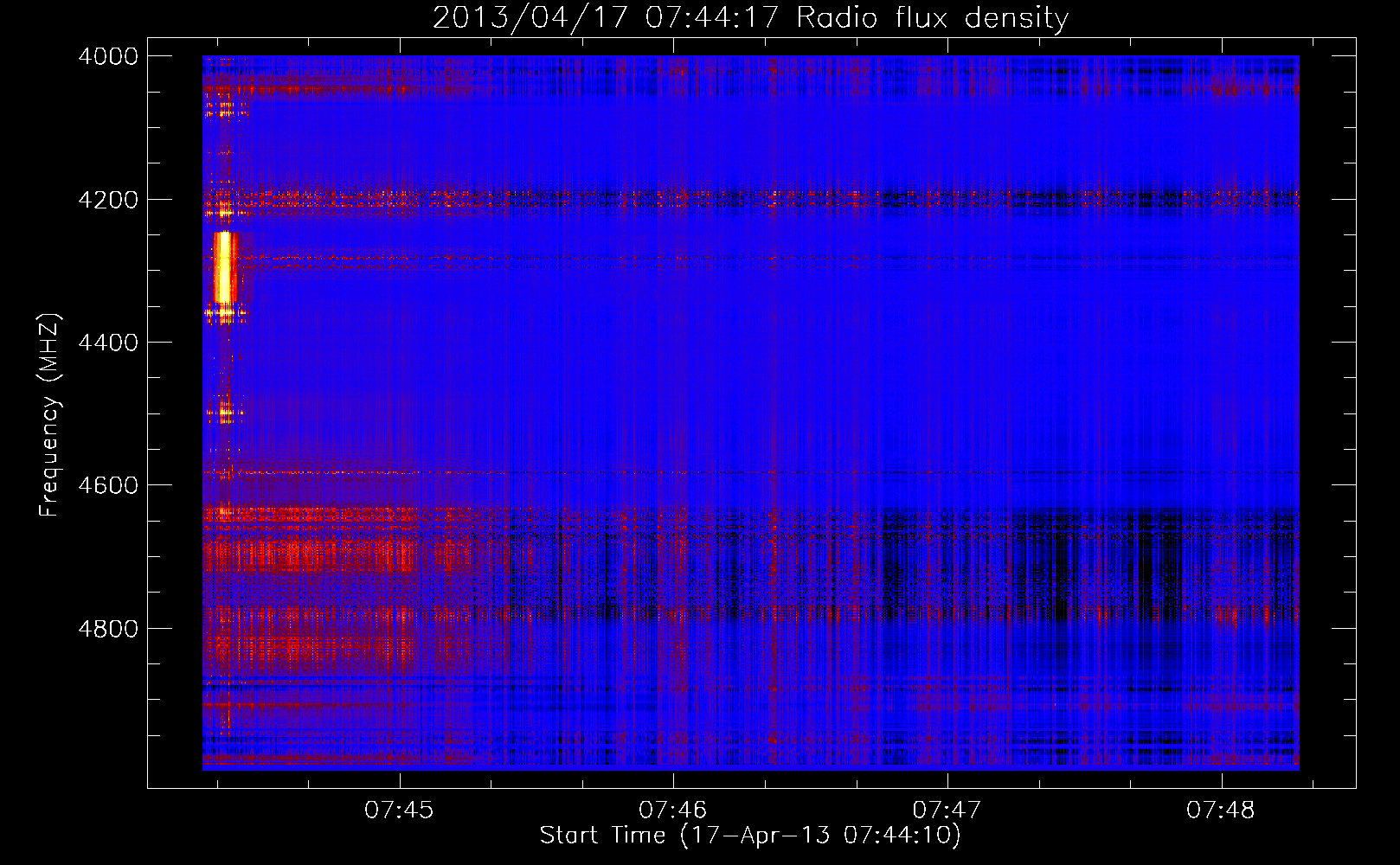Click the 'Frequency (MHZ)' axis label

click(50, 415)
